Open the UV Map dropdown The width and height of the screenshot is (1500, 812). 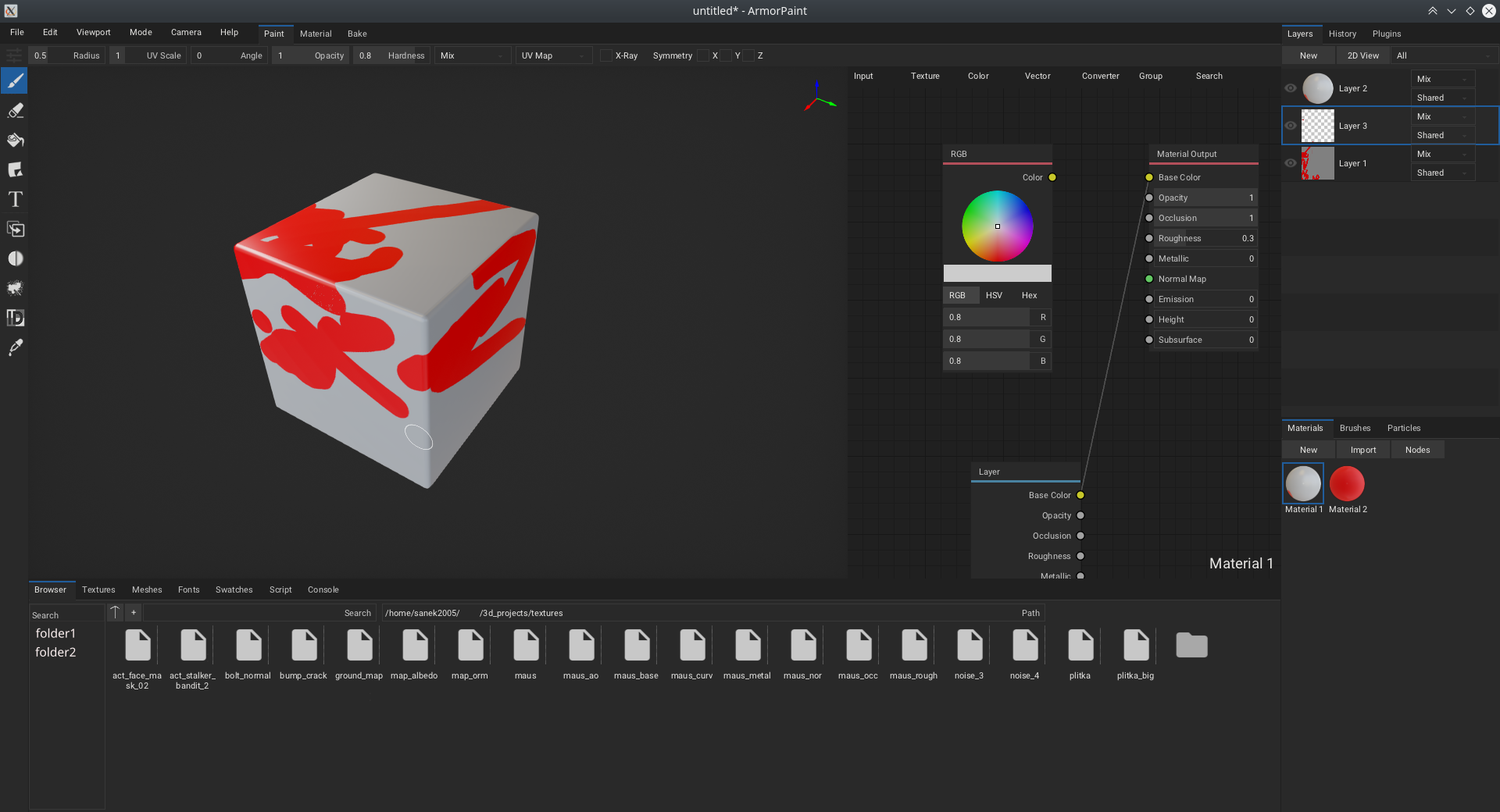552,55
